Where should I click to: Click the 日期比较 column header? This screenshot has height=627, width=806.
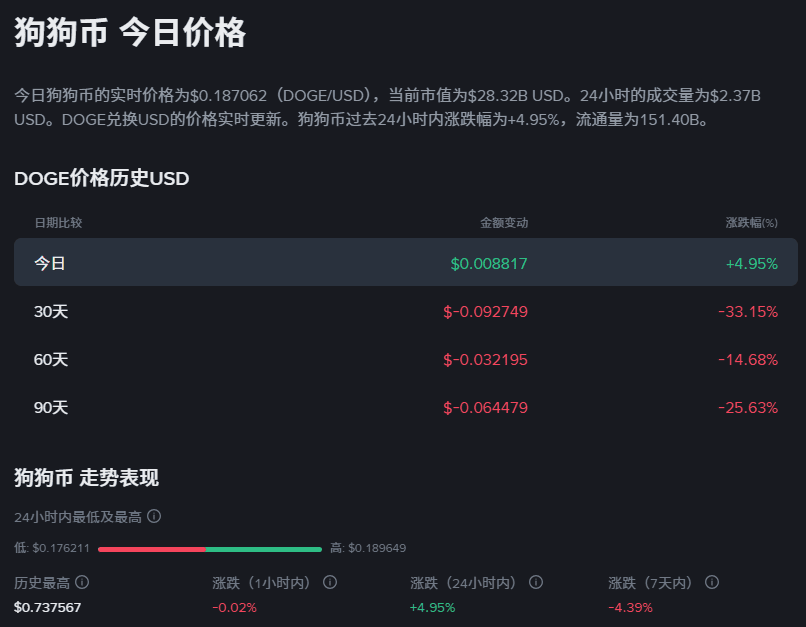coord(58,222)
